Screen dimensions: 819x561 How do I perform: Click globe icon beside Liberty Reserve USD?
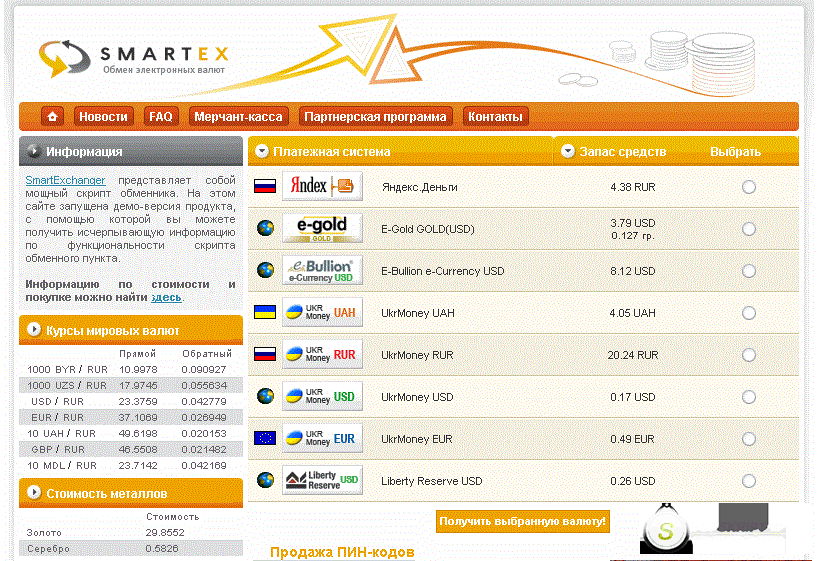[265, 480]
